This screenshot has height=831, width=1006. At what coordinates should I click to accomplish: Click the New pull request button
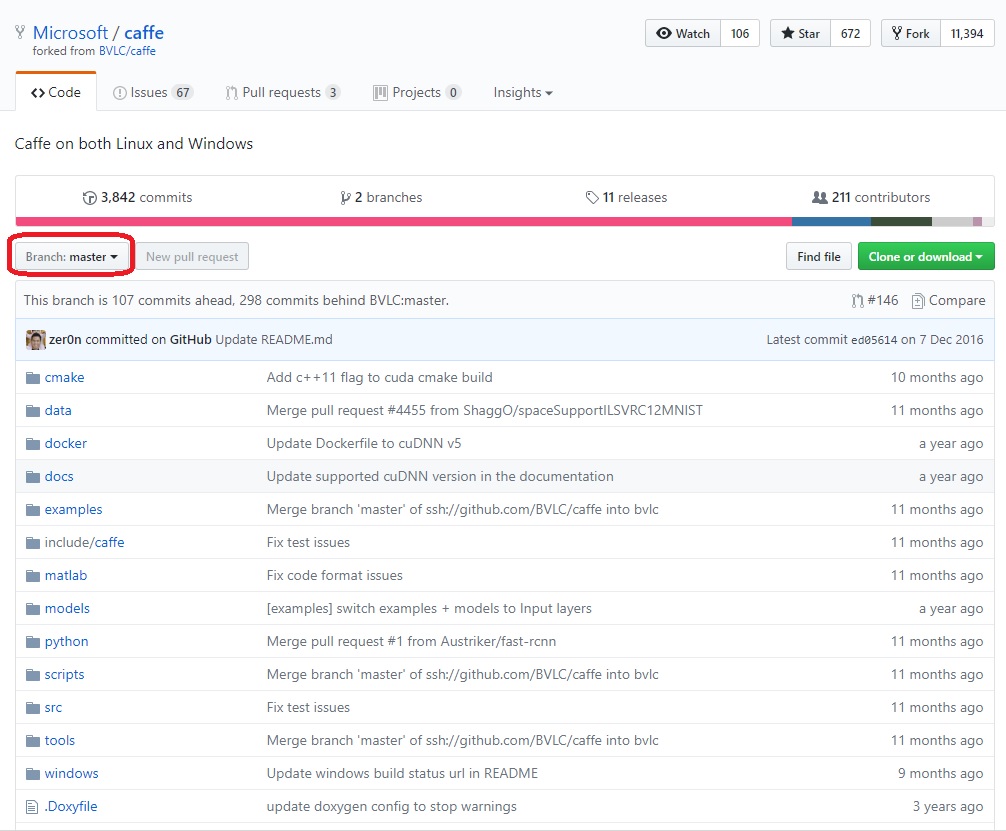coord(192,256)
